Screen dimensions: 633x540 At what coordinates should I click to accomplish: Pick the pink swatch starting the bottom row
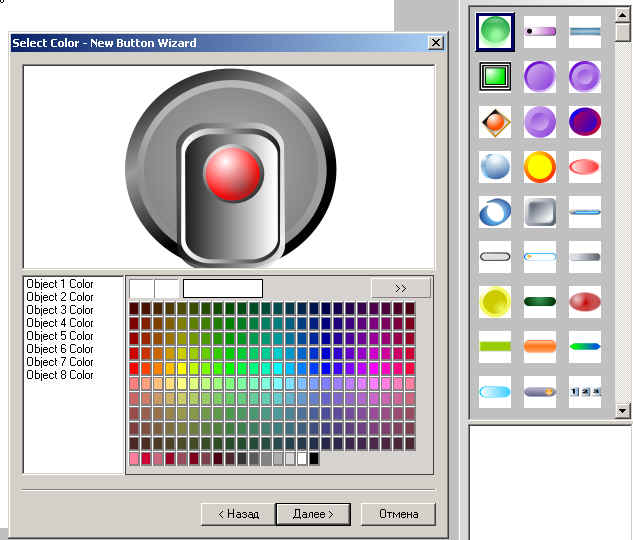click(134, 458)
